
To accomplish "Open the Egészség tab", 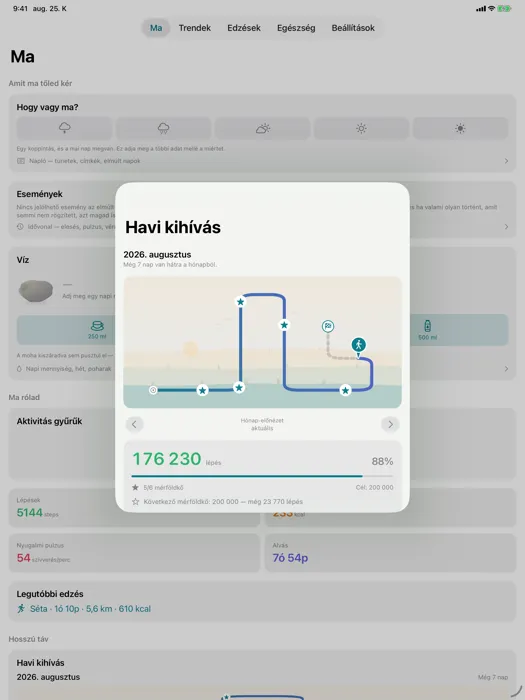I will tap(296, 28).
